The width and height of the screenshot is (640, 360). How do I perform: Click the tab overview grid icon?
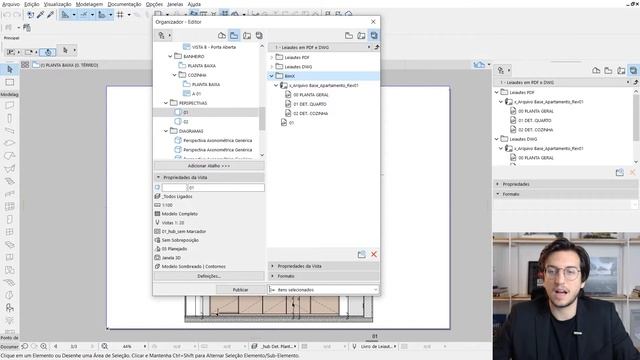point(25,65)
